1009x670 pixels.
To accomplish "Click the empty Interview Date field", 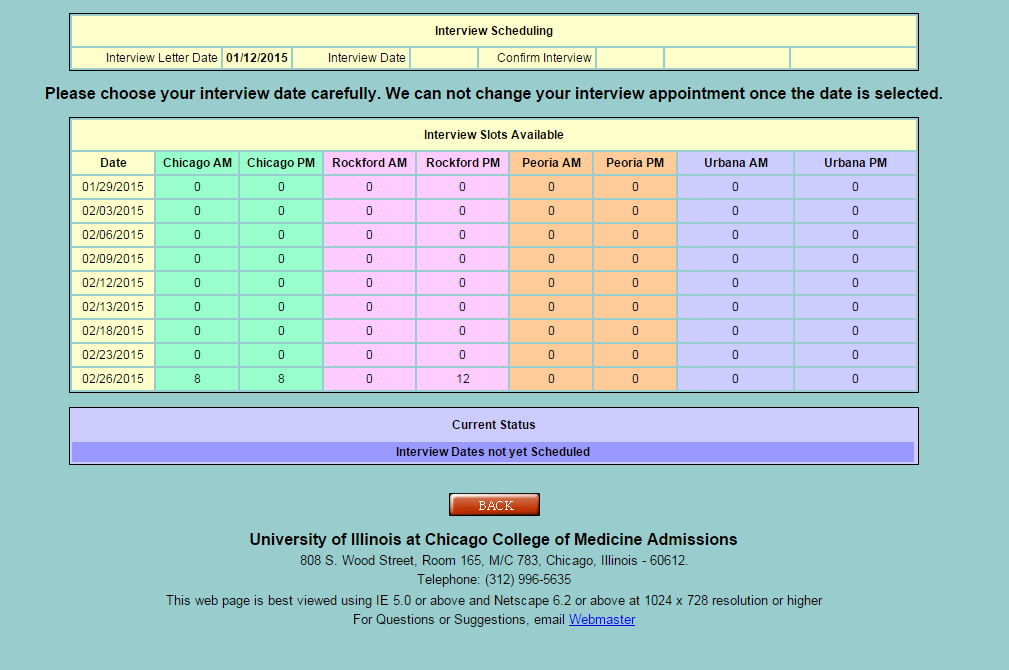I will pyautogui.click(x=444, y=58).
